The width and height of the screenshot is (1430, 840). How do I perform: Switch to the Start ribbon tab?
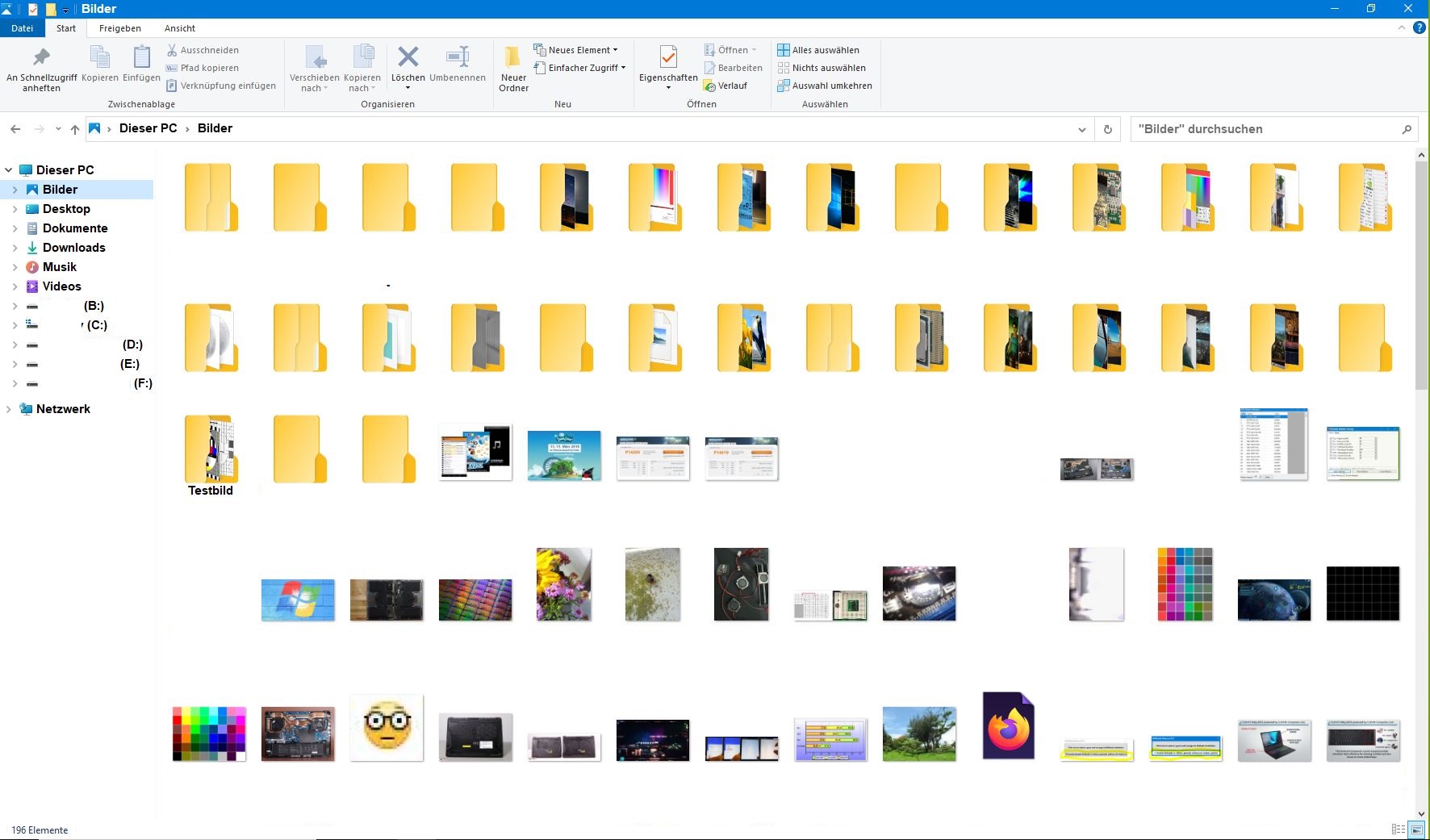(x=66, y=28)
